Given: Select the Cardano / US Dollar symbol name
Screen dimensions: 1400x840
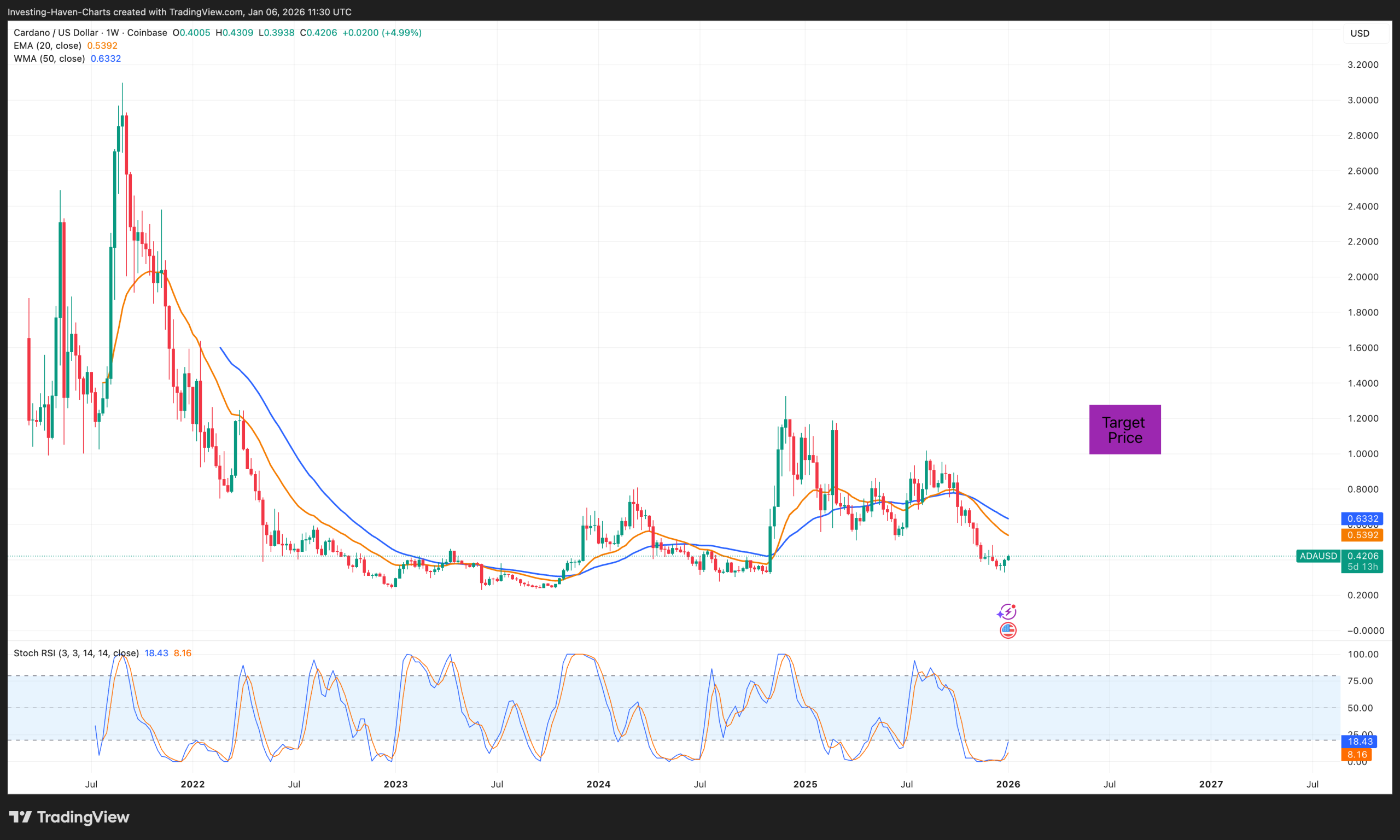Looking at the screenshot, I should (54, 32).
